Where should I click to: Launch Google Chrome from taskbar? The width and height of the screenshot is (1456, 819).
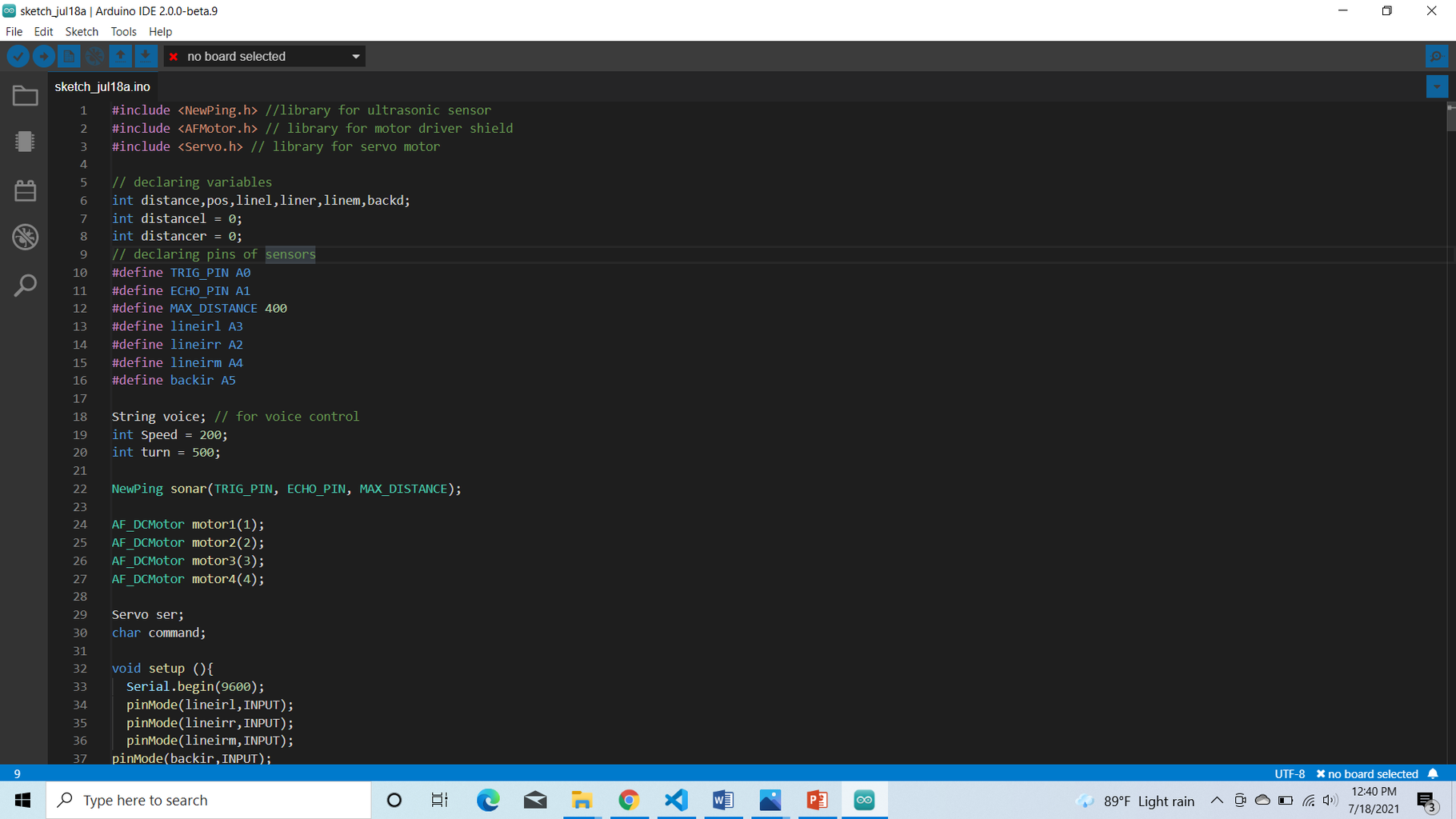[629, 800]
